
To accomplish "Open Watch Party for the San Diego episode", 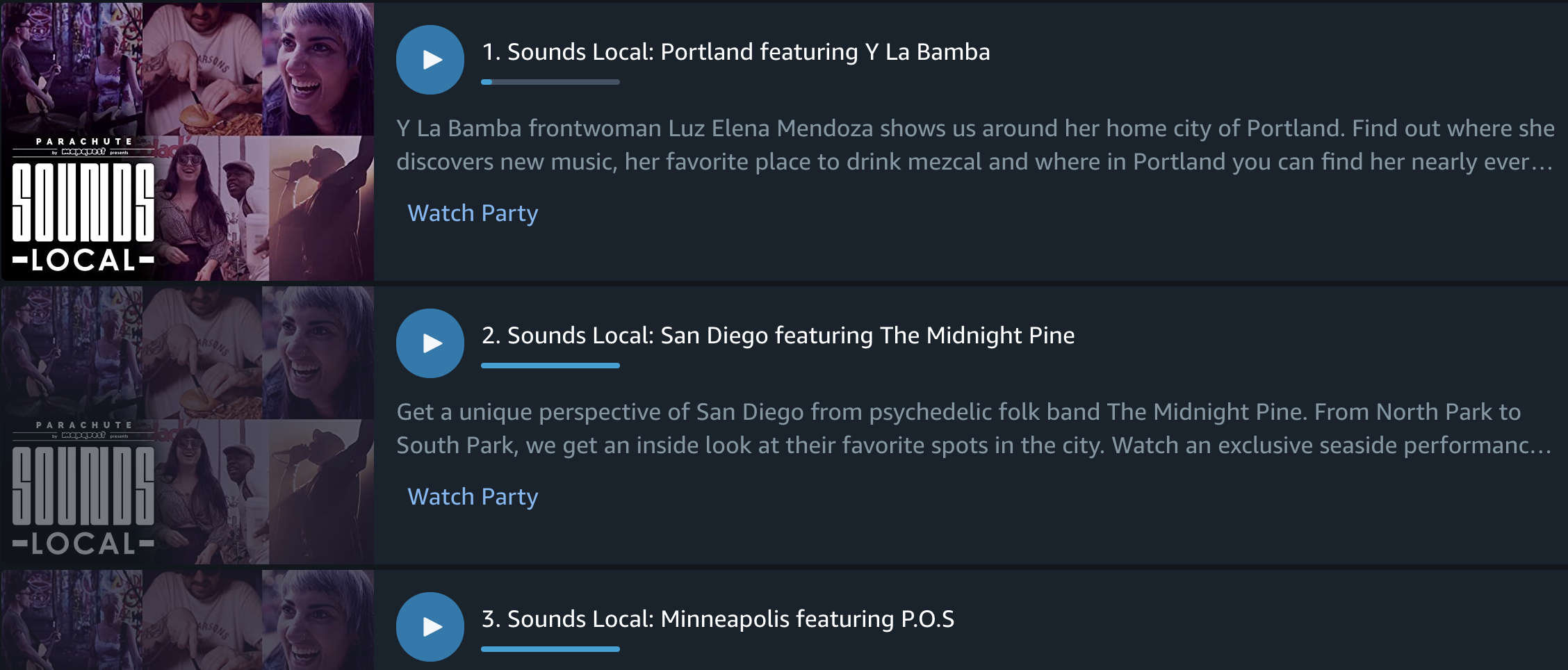I will pyautogui.click(x=473, y=496).
